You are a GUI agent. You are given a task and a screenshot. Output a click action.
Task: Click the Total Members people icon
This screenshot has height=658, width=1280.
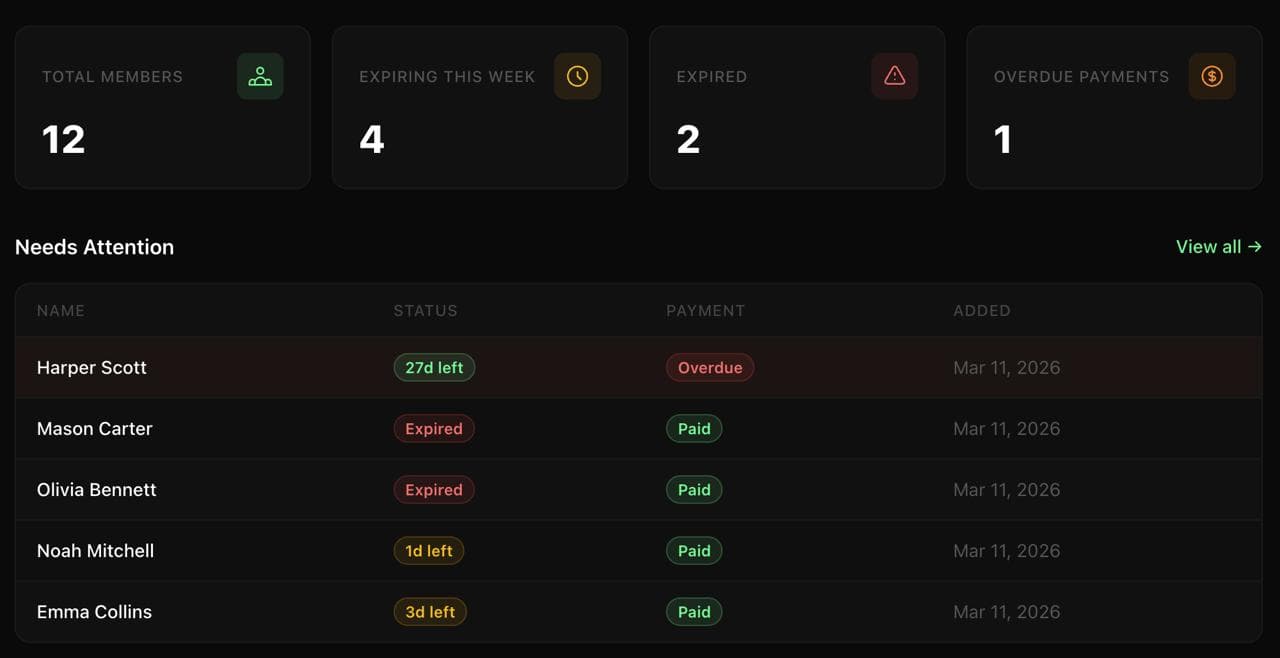(260, 76)
